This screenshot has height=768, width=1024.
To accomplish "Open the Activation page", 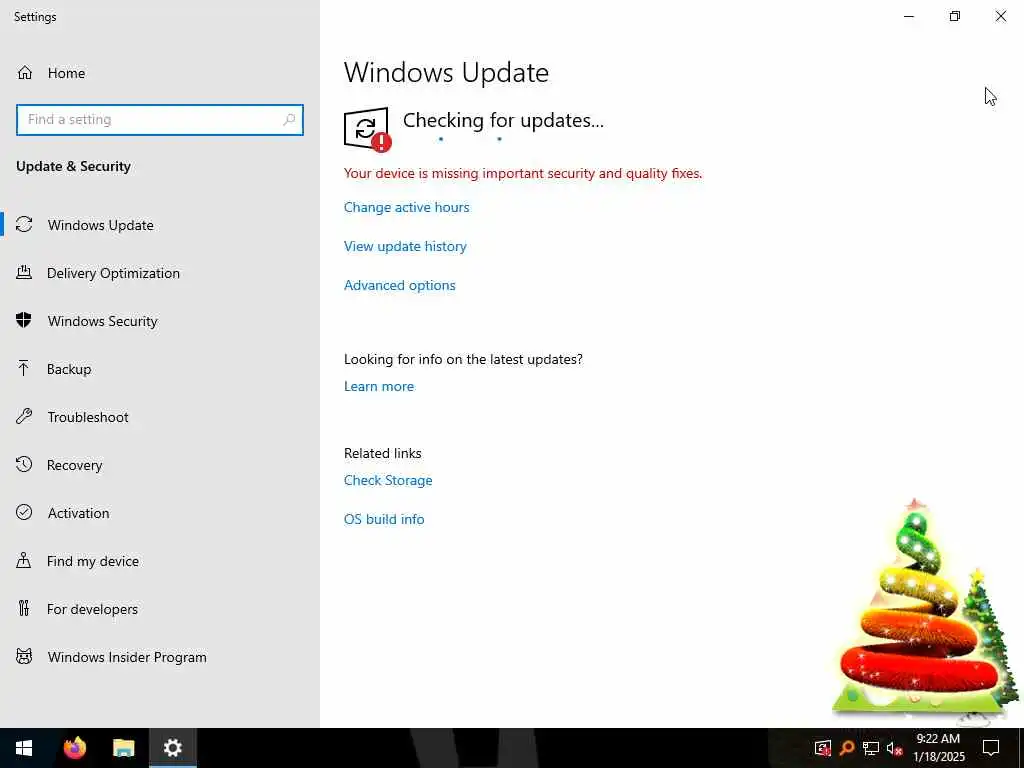I will click(x=160, y=513).
